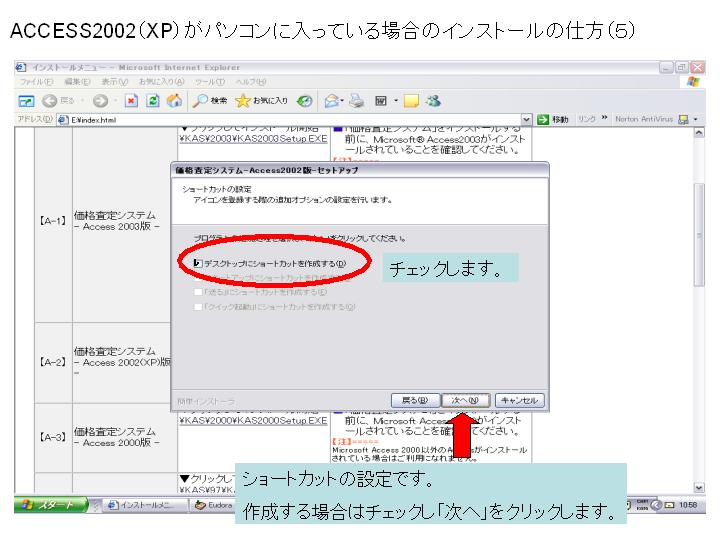Screen dimensions: 720x540
Task: Open the お気に入り(A) menu
Action: click(x=161, y=82)
